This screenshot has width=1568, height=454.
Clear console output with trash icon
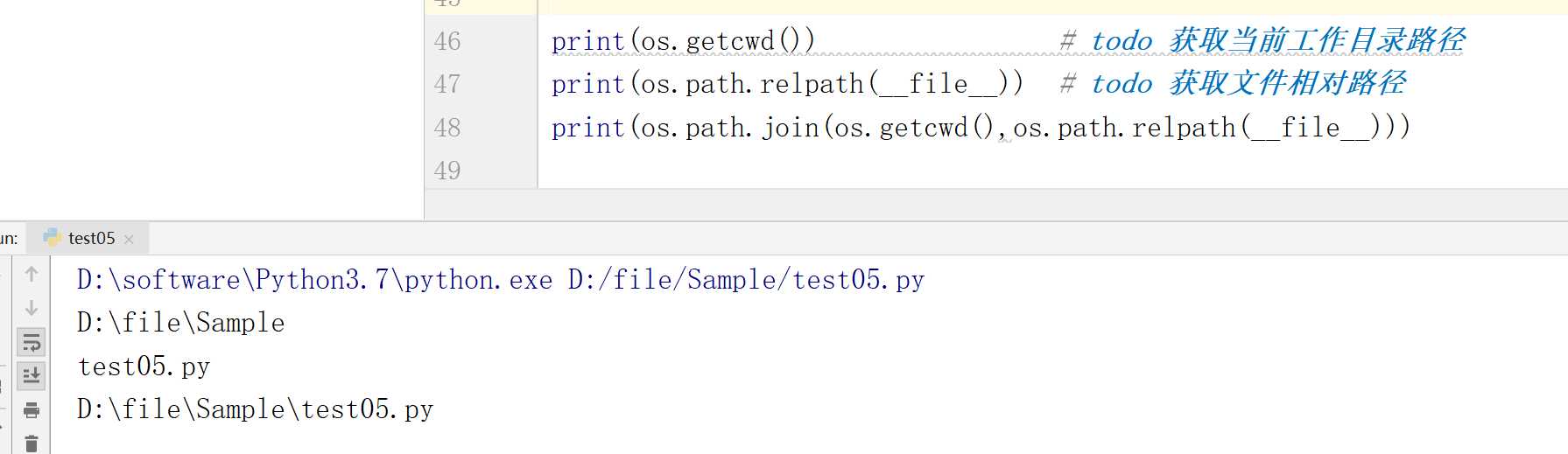[x=32, y=444]
